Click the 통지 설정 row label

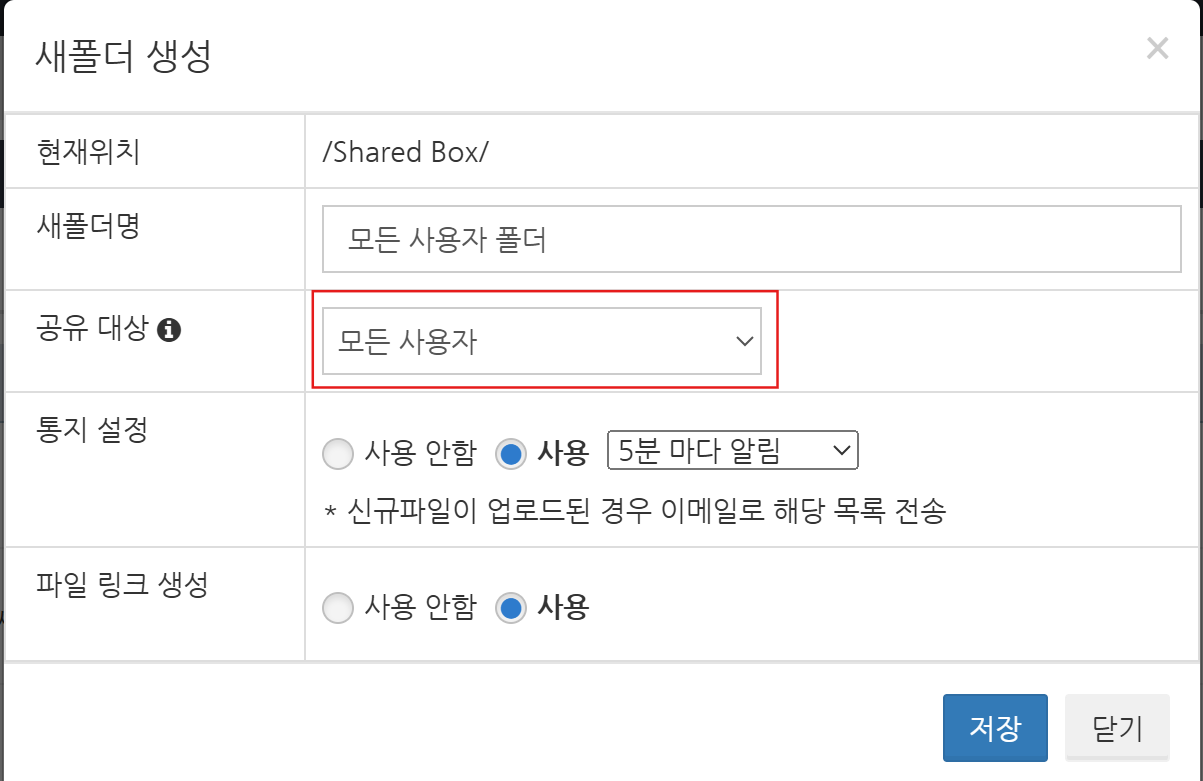pos(92,431)
